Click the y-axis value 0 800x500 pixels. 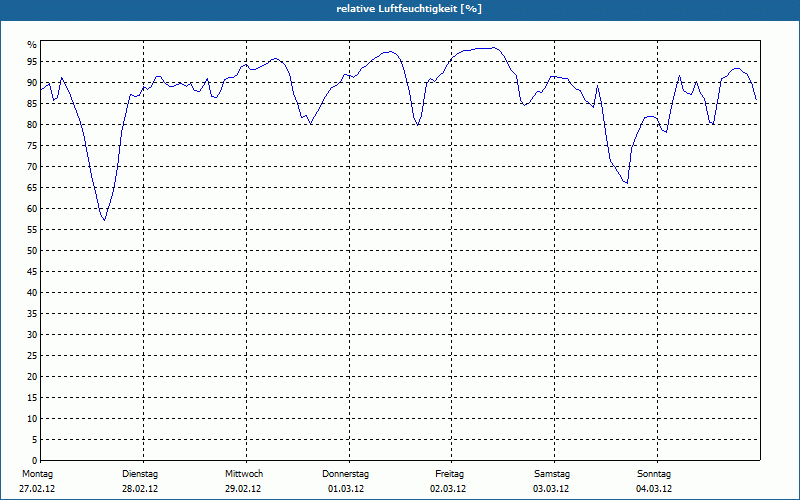tap(35, 461)
